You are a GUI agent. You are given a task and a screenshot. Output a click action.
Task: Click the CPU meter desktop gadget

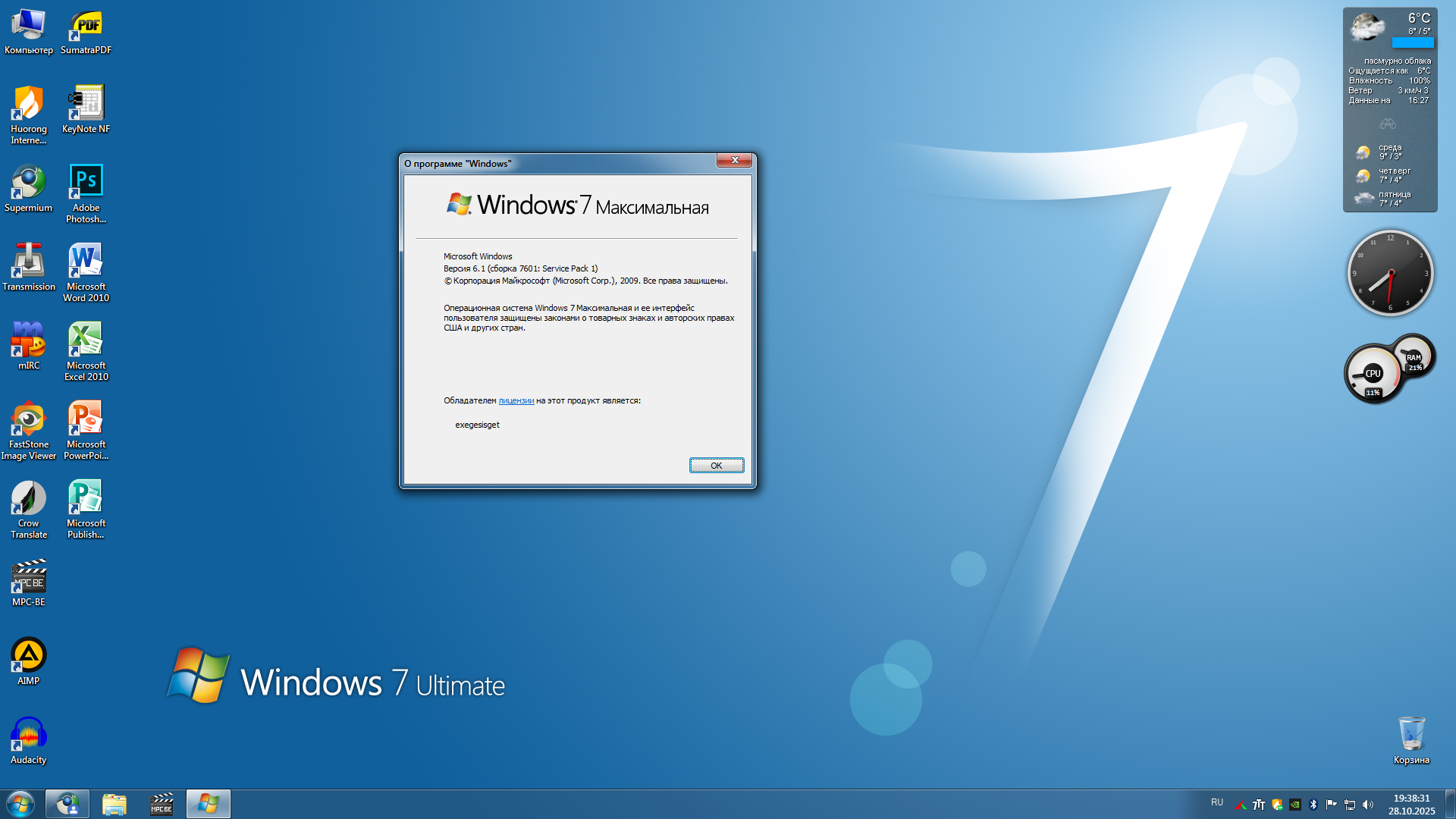pyautogui.click(x=1373, y=374)
